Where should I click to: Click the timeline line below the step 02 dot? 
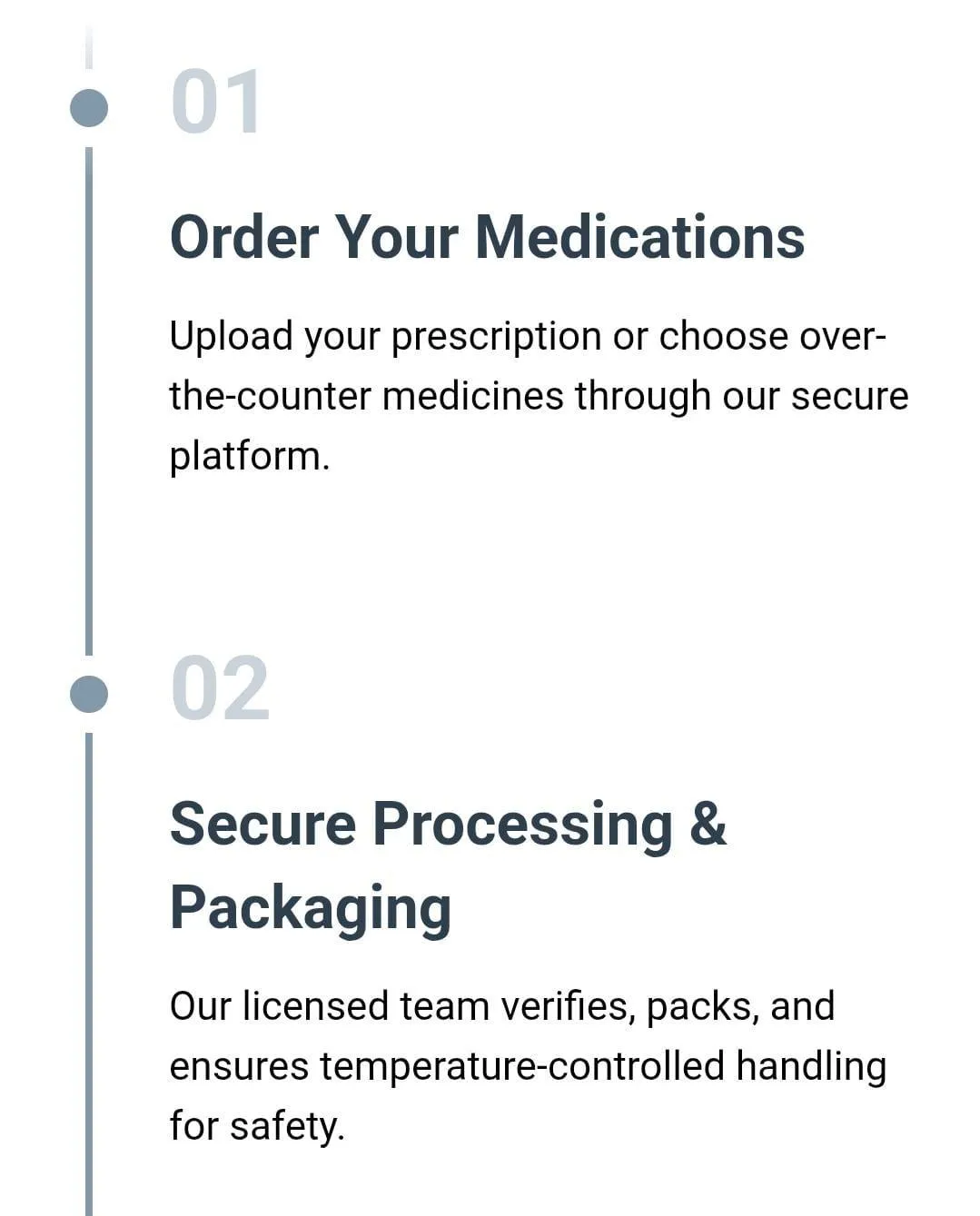[89, 974]
